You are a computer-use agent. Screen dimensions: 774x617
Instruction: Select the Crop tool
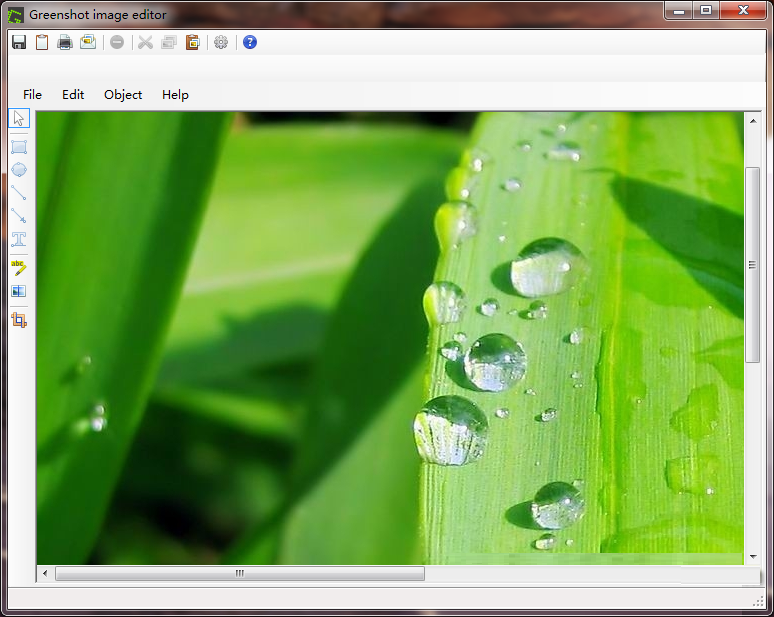19,320
